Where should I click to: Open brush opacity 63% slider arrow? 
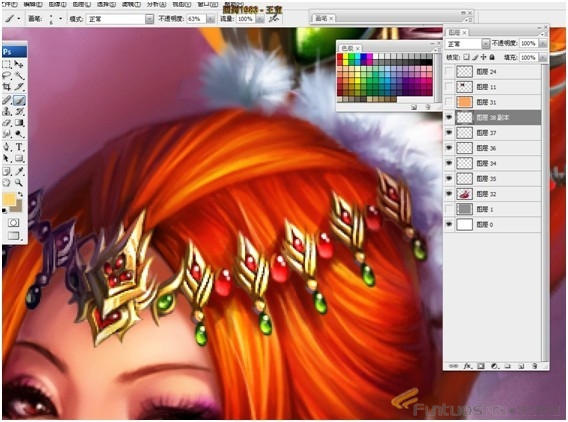210,19
